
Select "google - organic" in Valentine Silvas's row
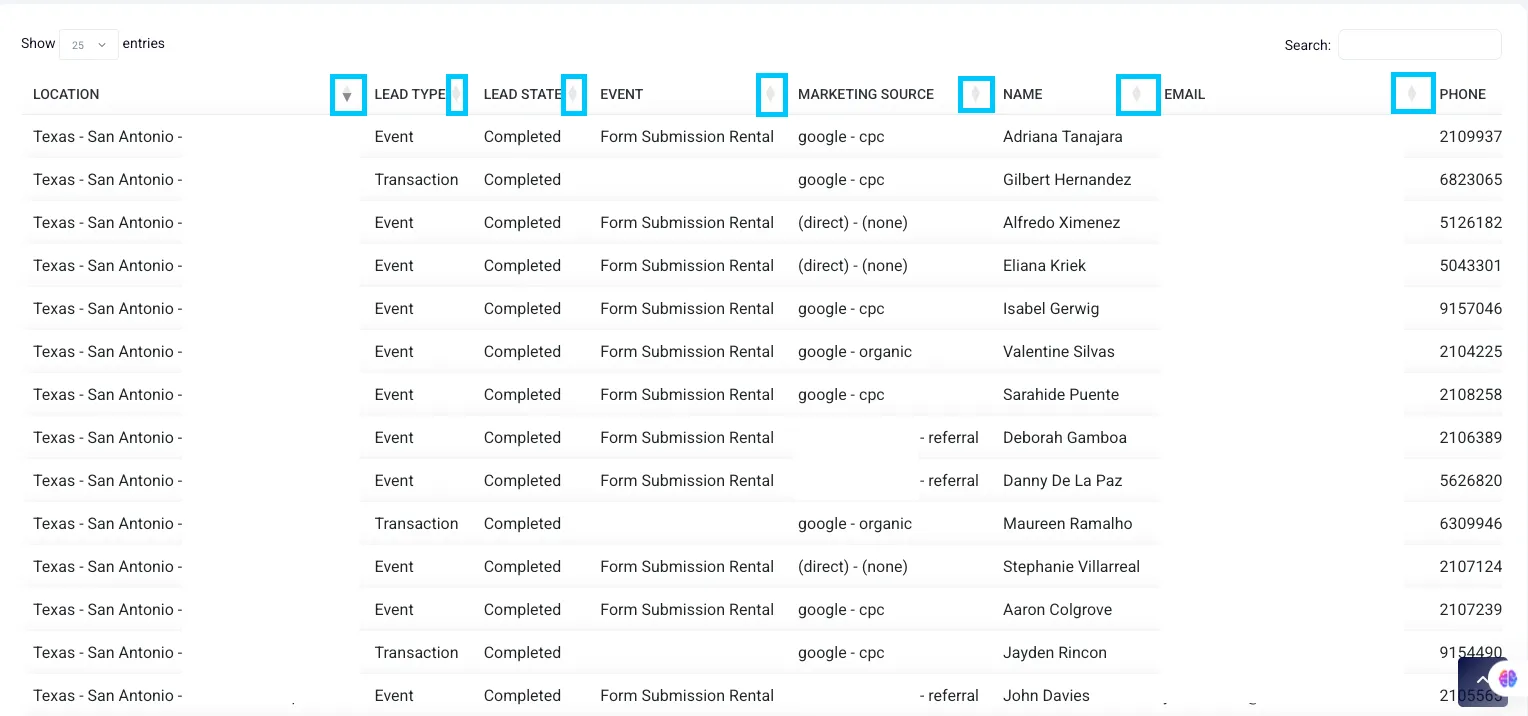(855, 352)
